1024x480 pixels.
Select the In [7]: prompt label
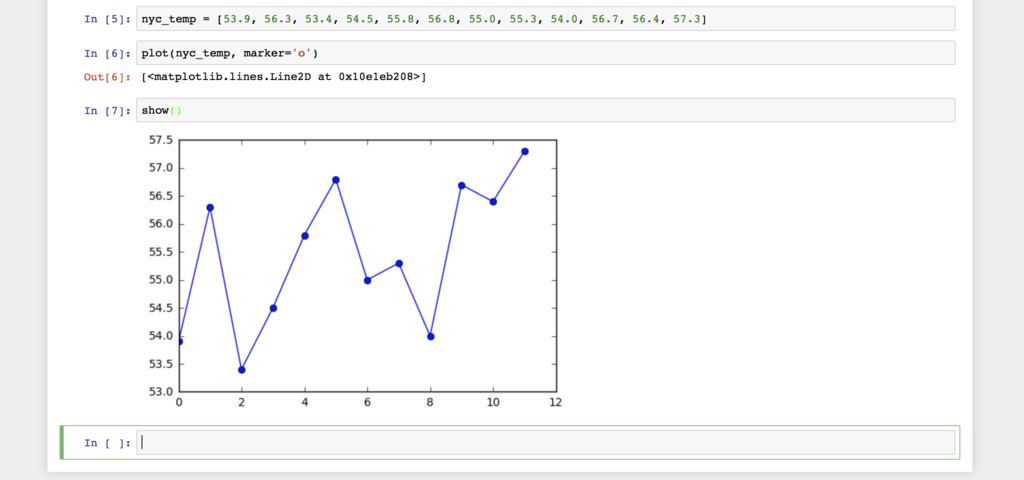108,111
